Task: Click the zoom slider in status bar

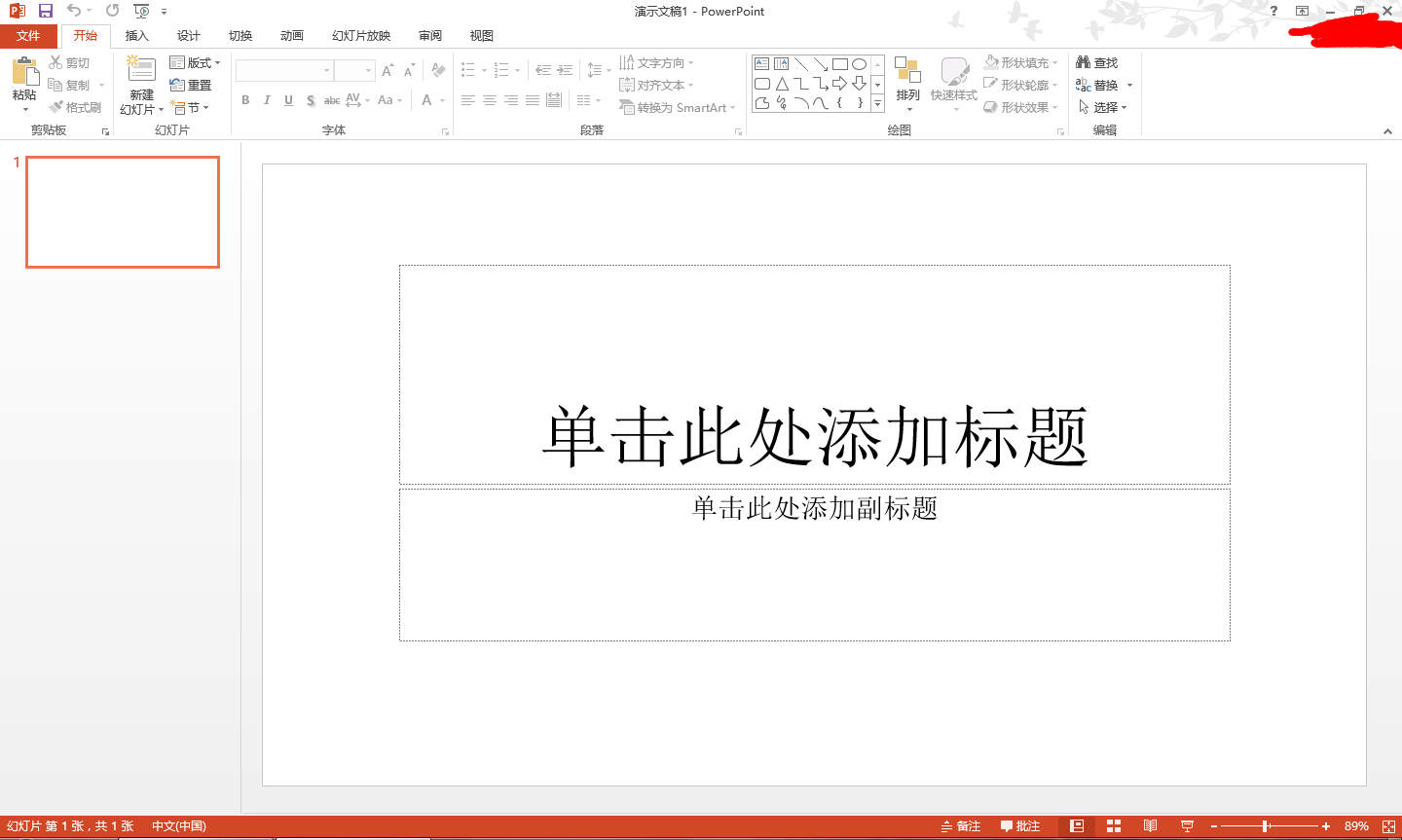Action: tap(1266, 826)
